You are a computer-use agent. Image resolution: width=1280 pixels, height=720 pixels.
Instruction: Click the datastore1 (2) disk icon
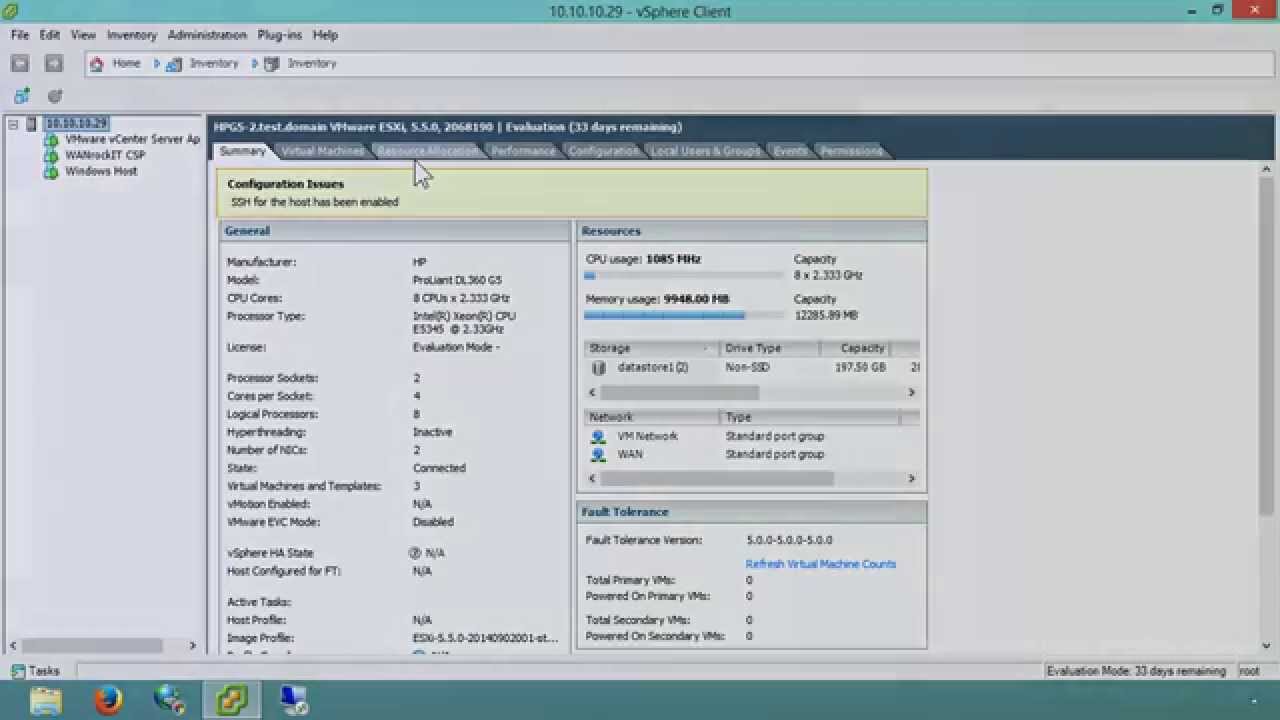599,367
